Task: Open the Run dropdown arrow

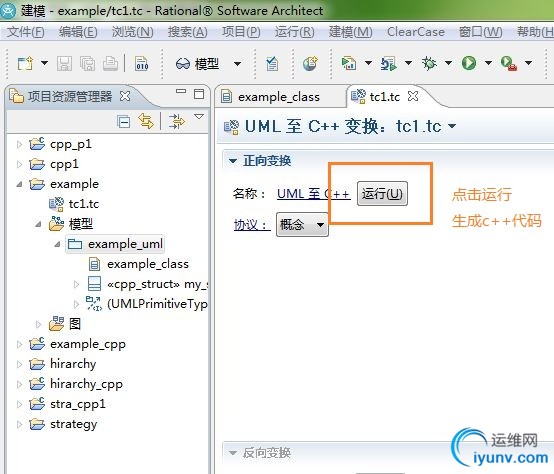Action: [488, 63]
